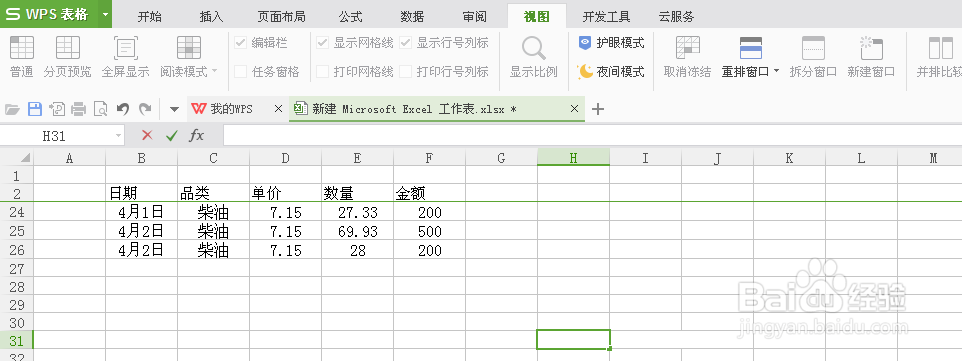962x361 pixels.
Task: Switch to Normal (普通) view
Action: (x=22, y=56)
